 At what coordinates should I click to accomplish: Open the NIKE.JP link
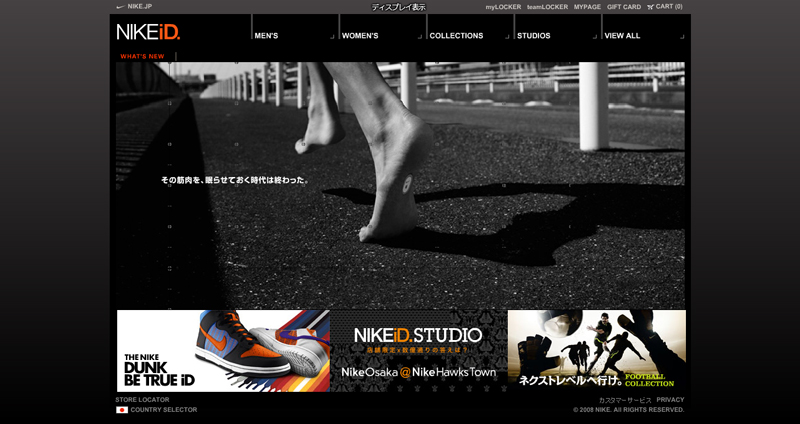pos(140,7)
